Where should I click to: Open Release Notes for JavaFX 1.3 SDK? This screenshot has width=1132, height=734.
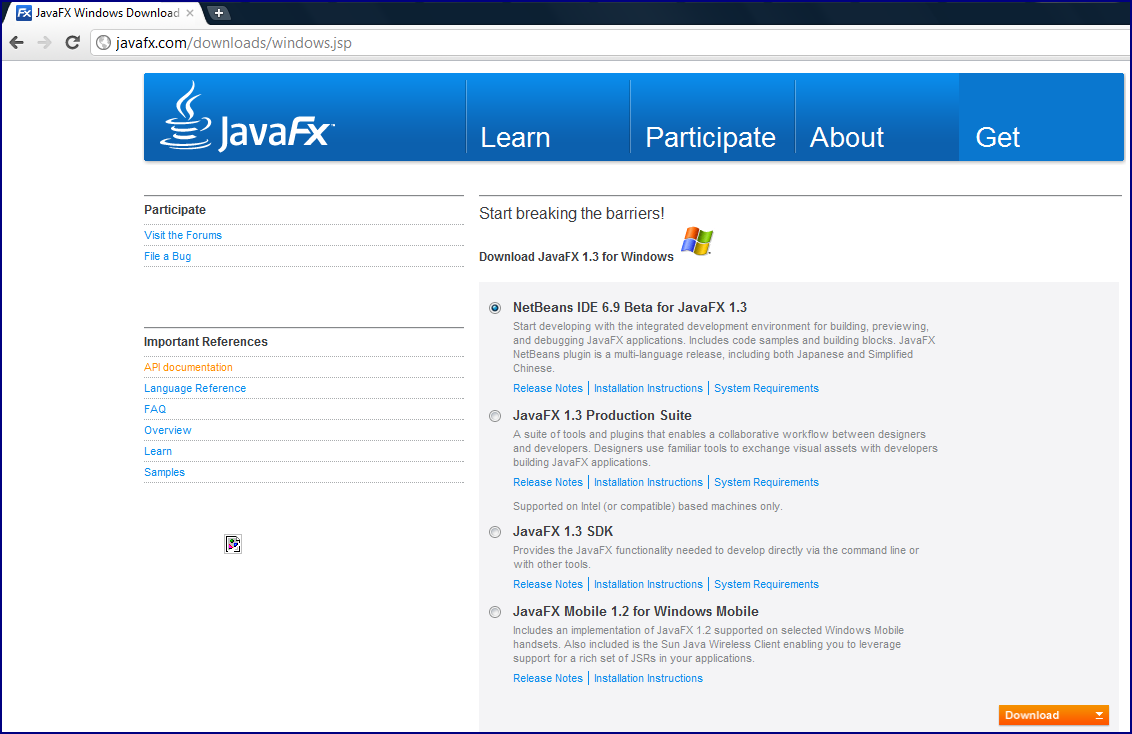[x=548, y=584]
